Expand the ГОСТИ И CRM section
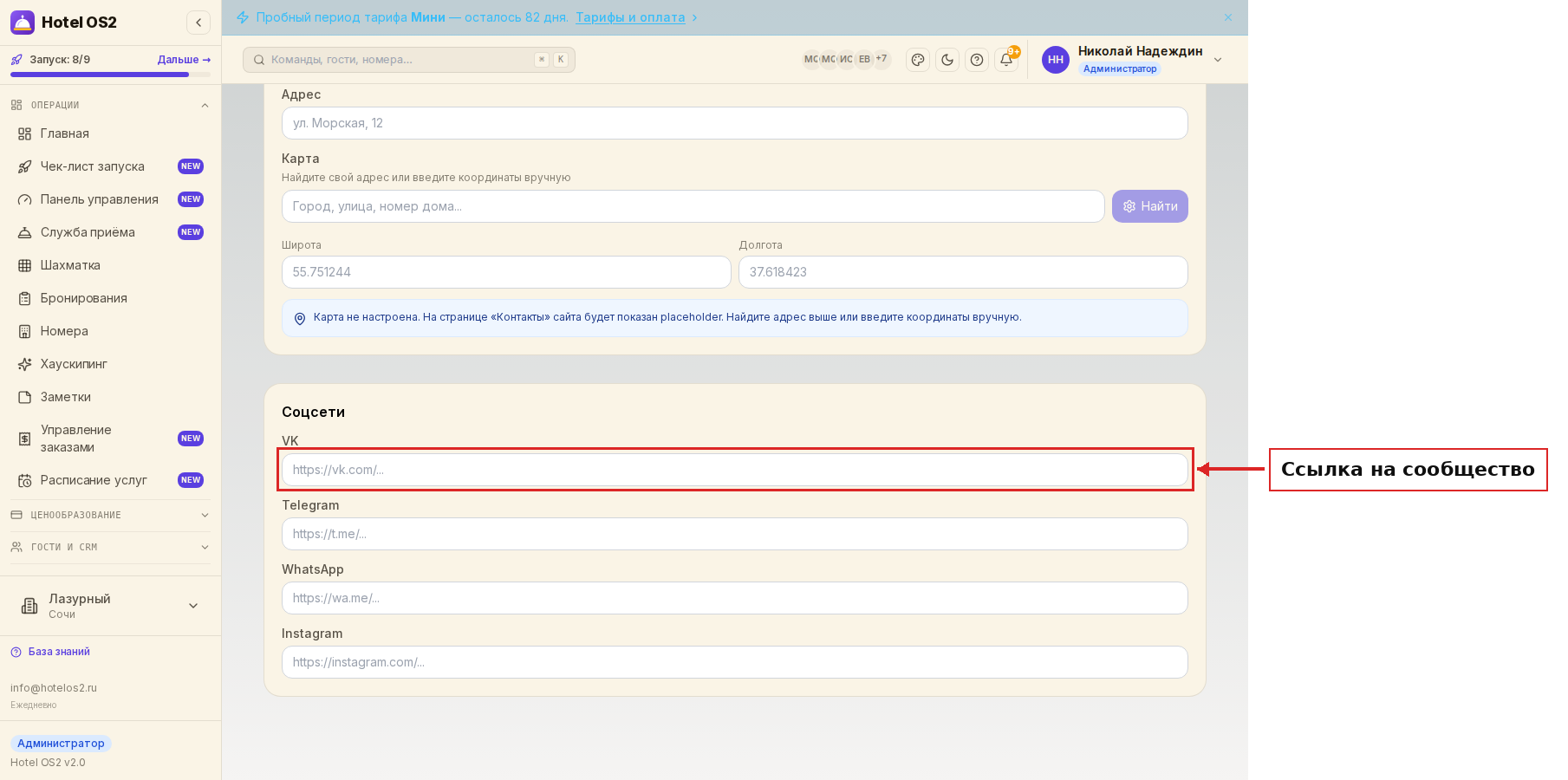 pyautogui.click(x=110, y=547)
